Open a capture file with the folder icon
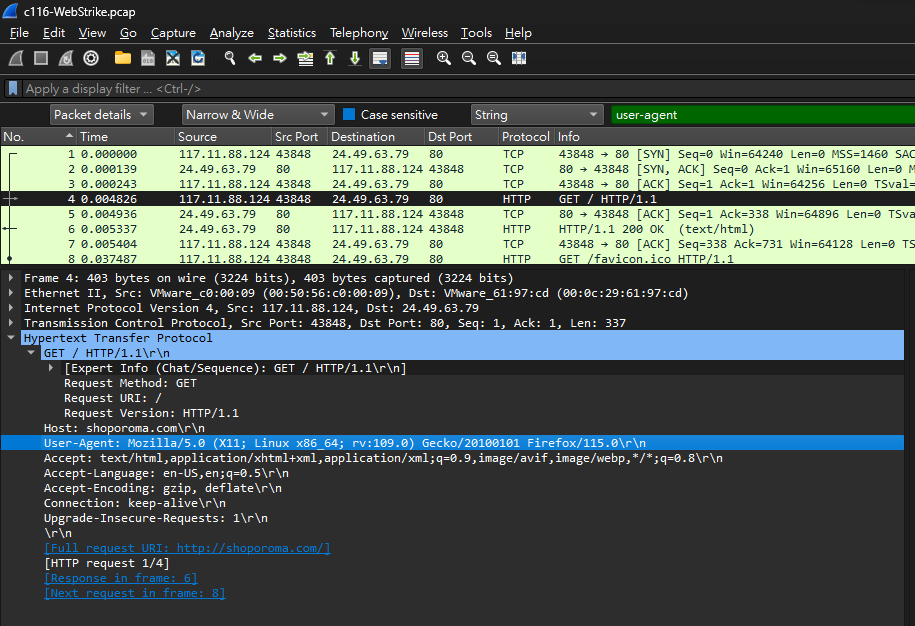The image size is (915, 626). (x=123, y=58)
